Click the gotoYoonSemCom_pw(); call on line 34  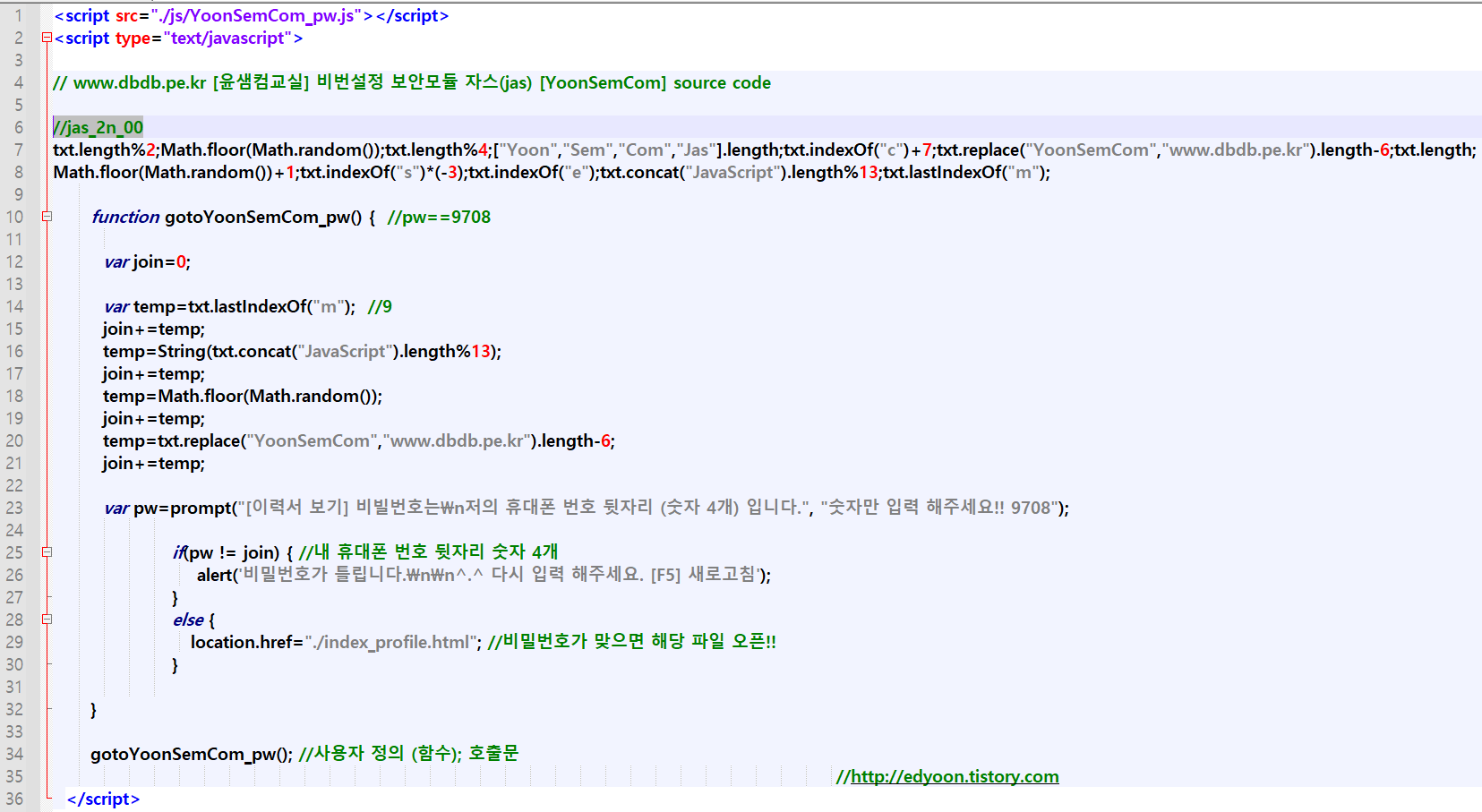(x=192, y=754)
